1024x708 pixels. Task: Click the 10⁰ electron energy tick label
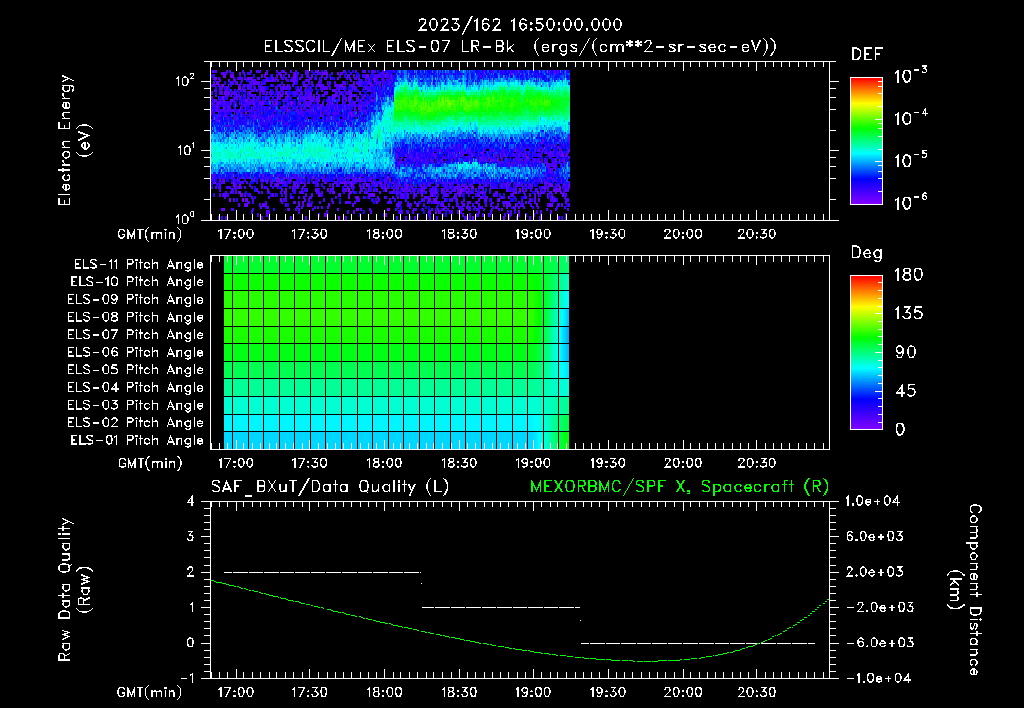(185, 217)
